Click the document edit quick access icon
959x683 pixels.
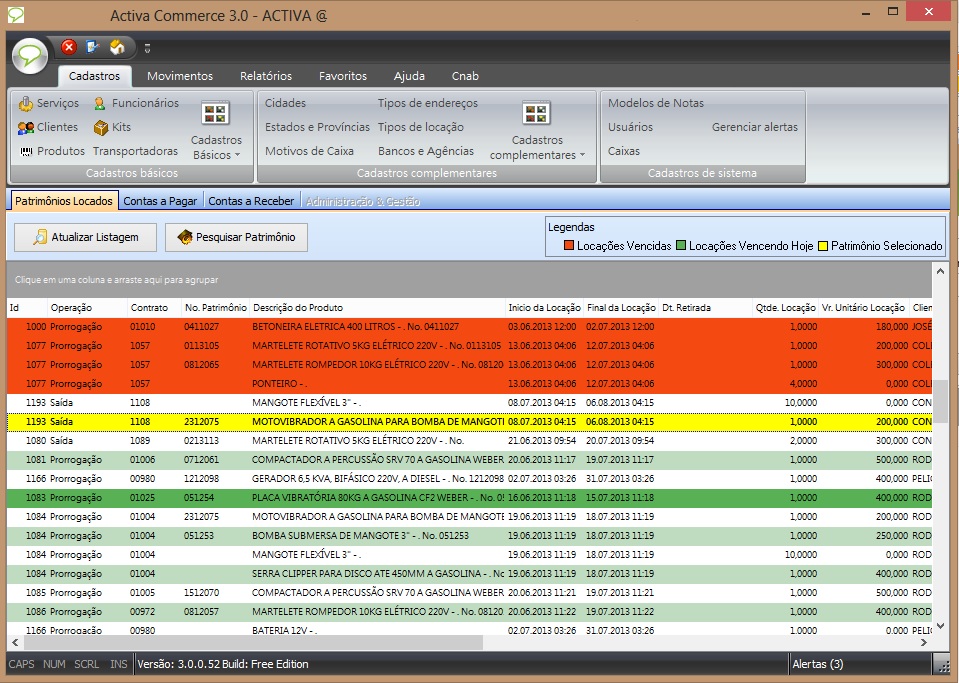click(93, 47)
